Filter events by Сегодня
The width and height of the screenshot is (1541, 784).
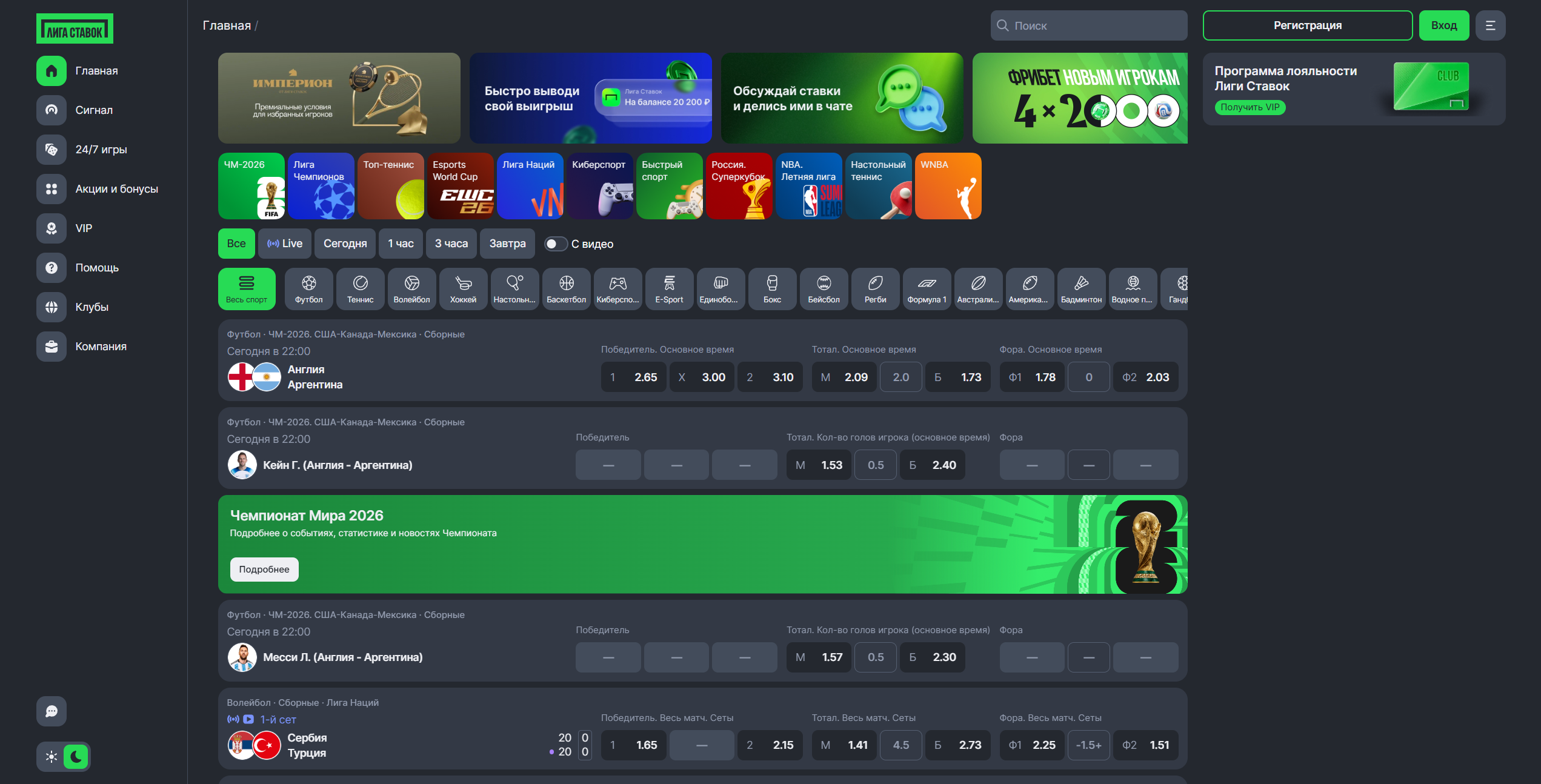[345, 244]
